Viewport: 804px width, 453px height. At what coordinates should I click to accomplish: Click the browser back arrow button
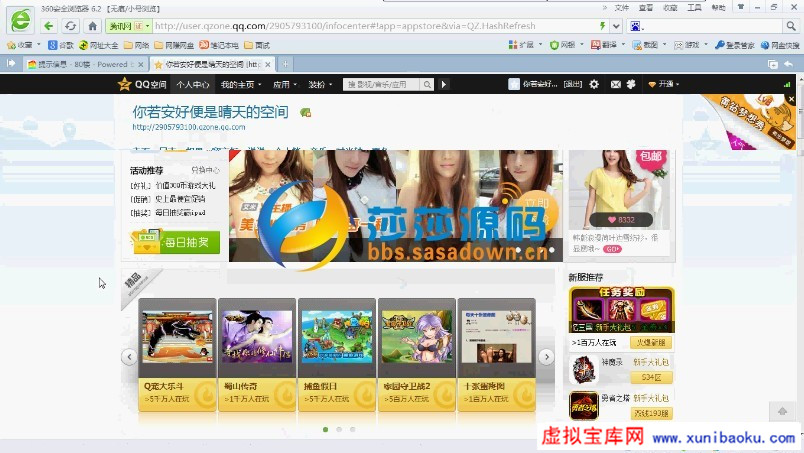point(48,26)
